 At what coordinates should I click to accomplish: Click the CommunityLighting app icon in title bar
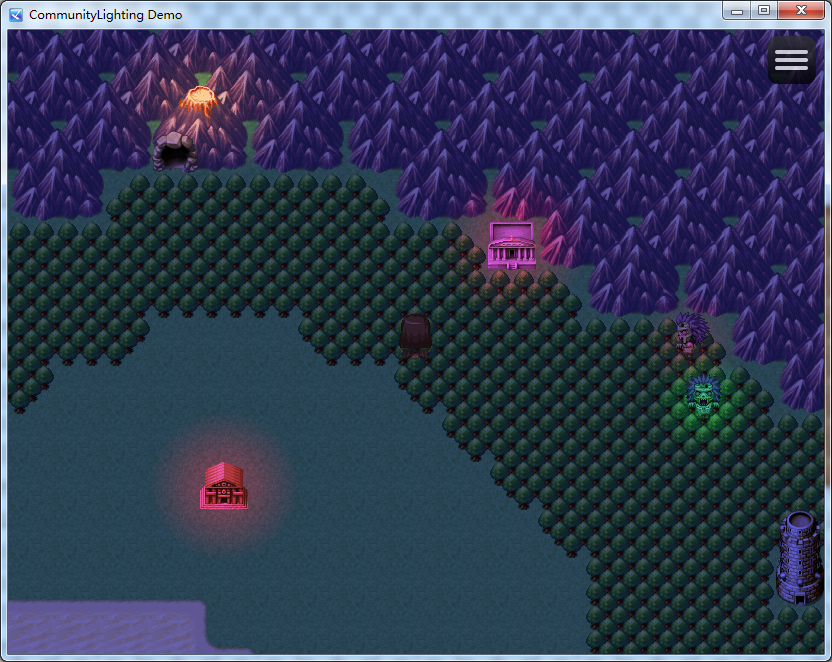click(x=15, y=15)
